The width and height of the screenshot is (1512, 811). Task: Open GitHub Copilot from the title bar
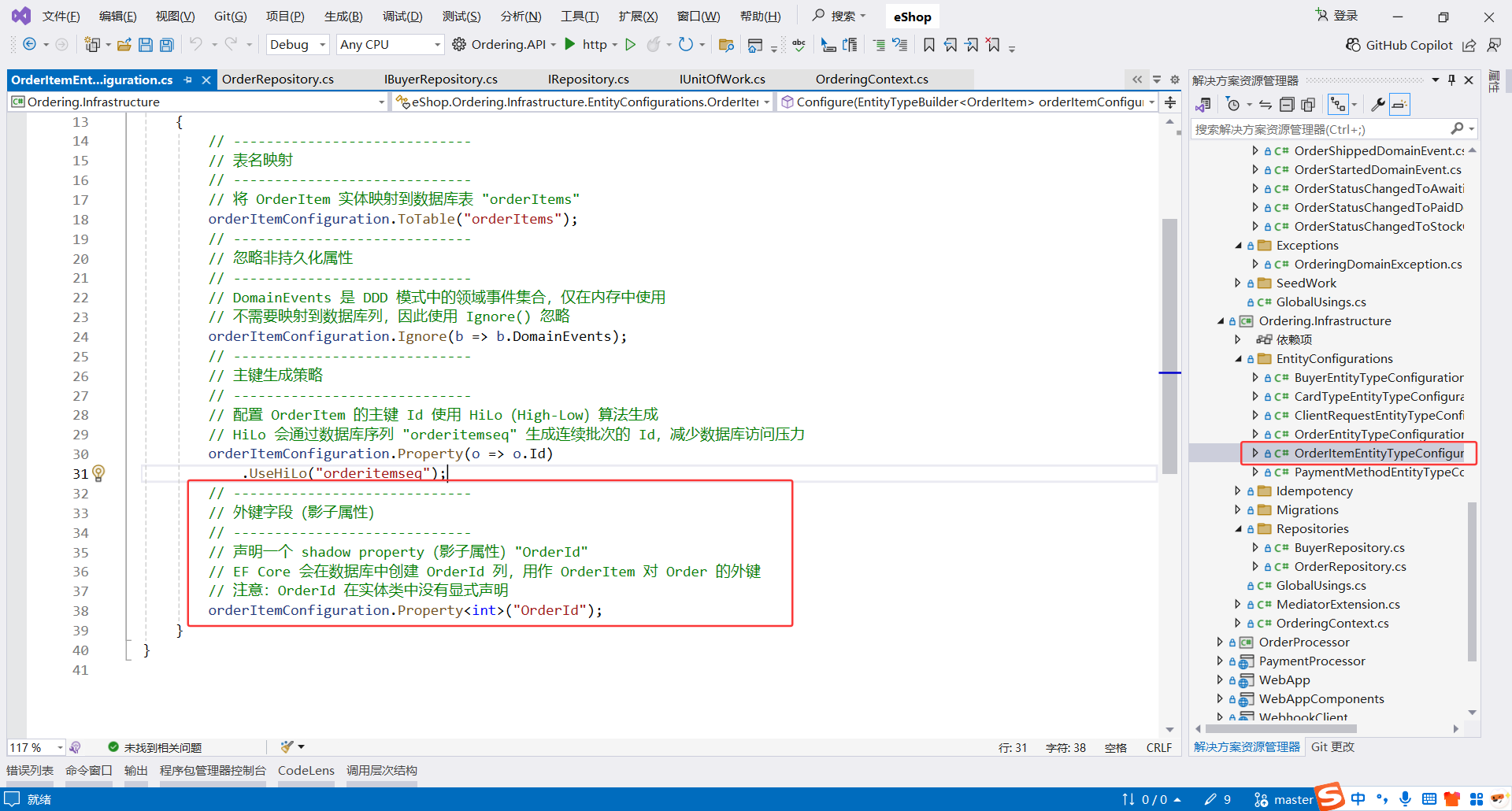pos(1400,45)
